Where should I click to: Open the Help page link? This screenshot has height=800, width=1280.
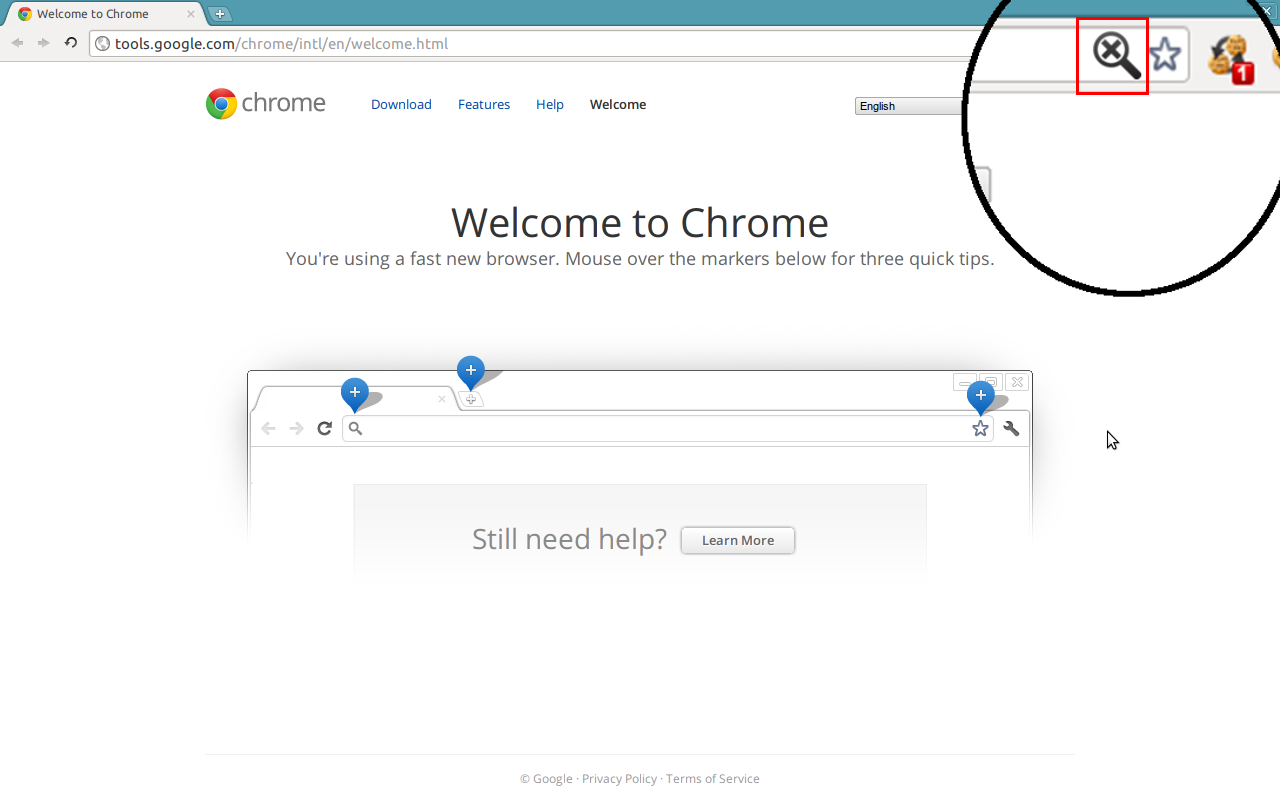coord(550,104)
